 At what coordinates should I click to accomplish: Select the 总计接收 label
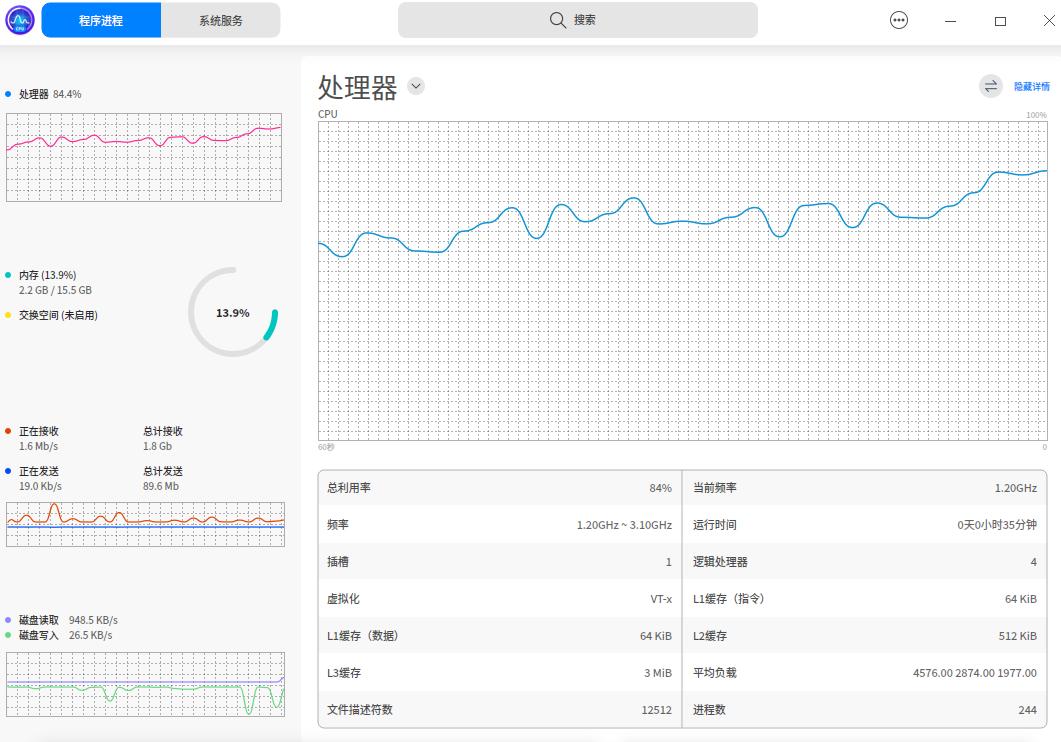coord(163,431)
